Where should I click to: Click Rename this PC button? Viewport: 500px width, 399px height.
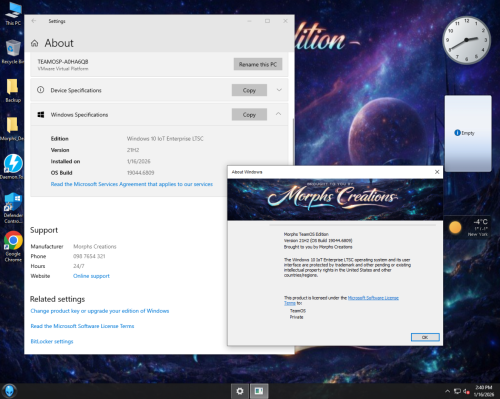point(258,64)
